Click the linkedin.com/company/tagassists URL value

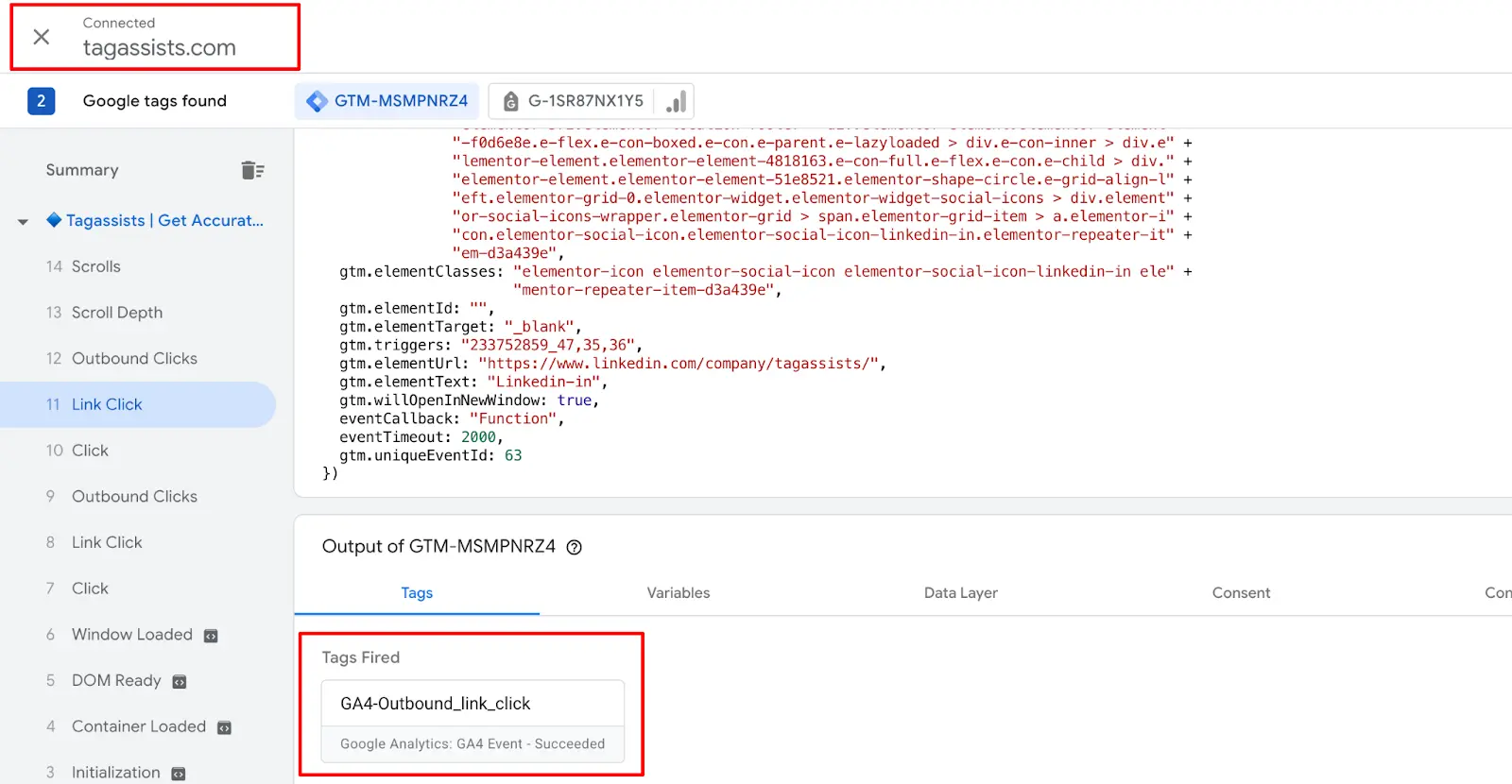point(680,364)
